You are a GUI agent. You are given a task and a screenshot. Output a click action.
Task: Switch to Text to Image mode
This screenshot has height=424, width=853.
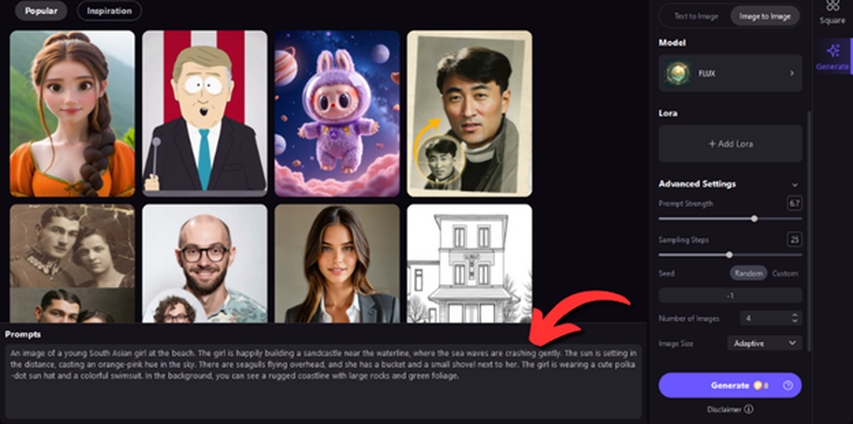pyautogui.click(x=696, y=16)
